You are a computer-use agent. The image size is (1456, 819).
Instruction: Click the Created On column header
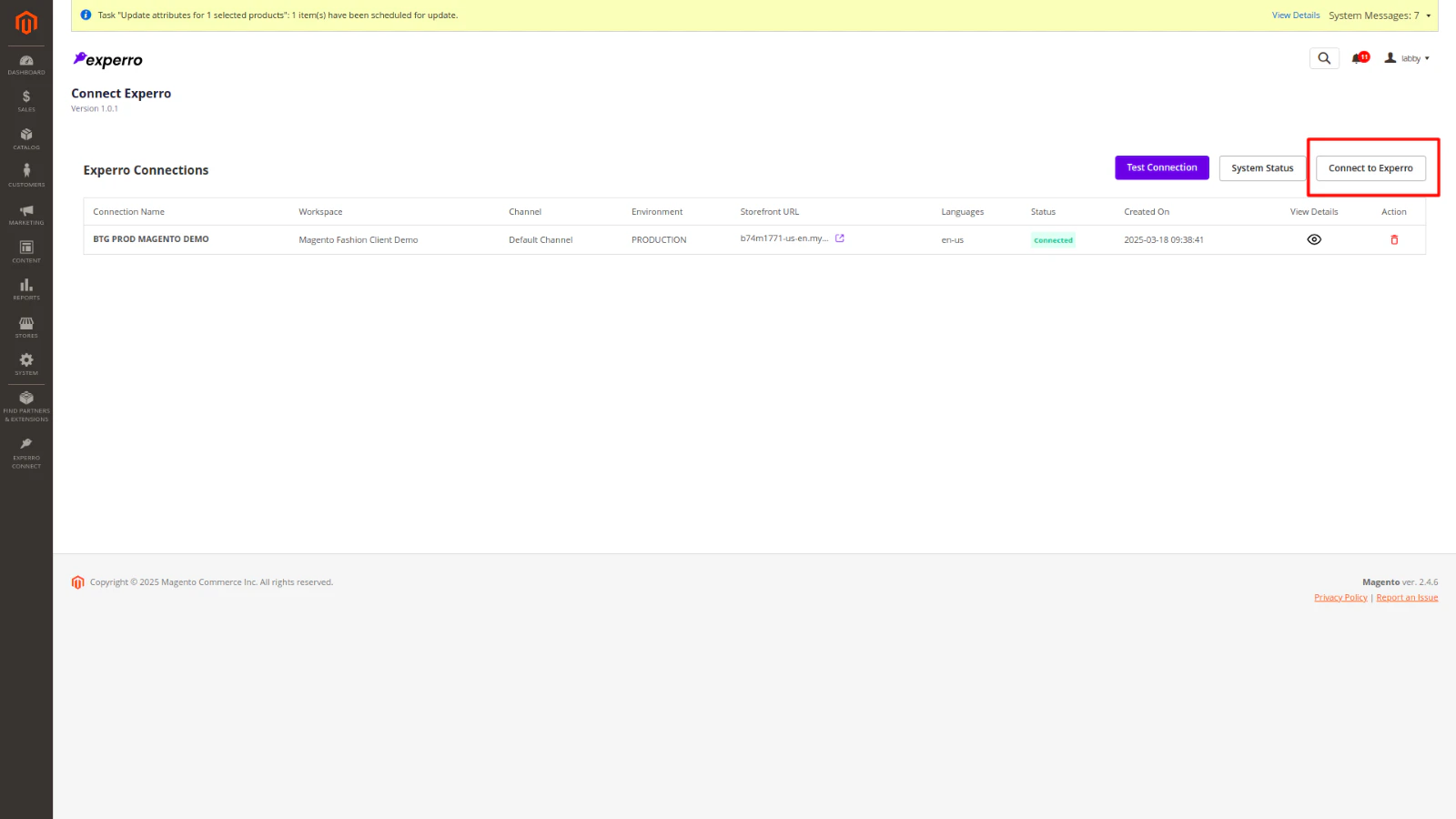[x=1147, y=212]
